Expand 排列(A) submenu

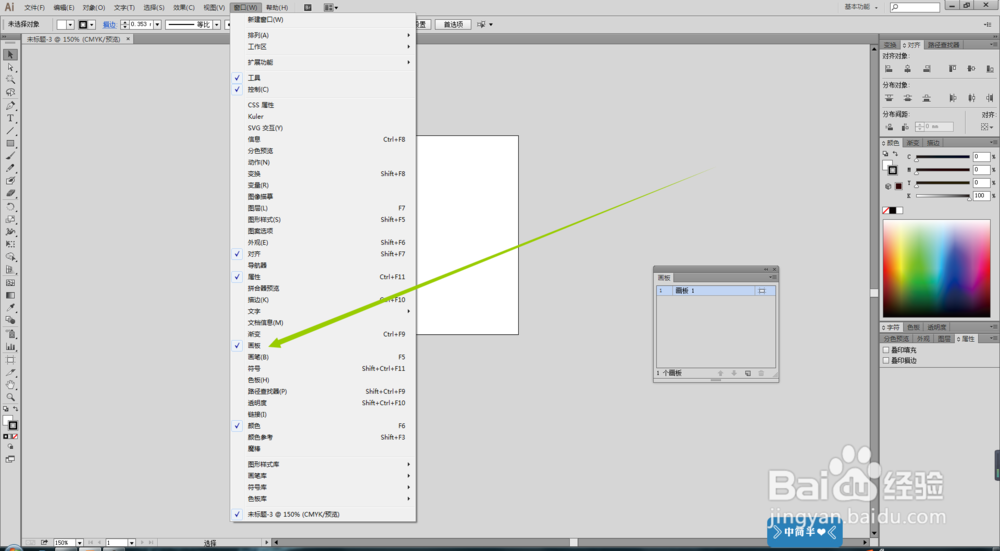(x=323, y=35)
